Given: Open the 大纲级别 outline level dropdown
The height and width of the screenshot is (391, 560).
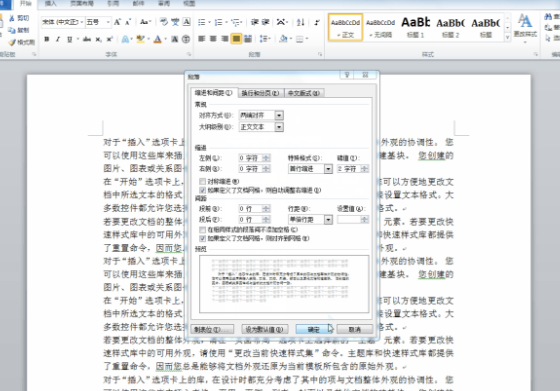Looking at the screenshot, I should [279, 127].
